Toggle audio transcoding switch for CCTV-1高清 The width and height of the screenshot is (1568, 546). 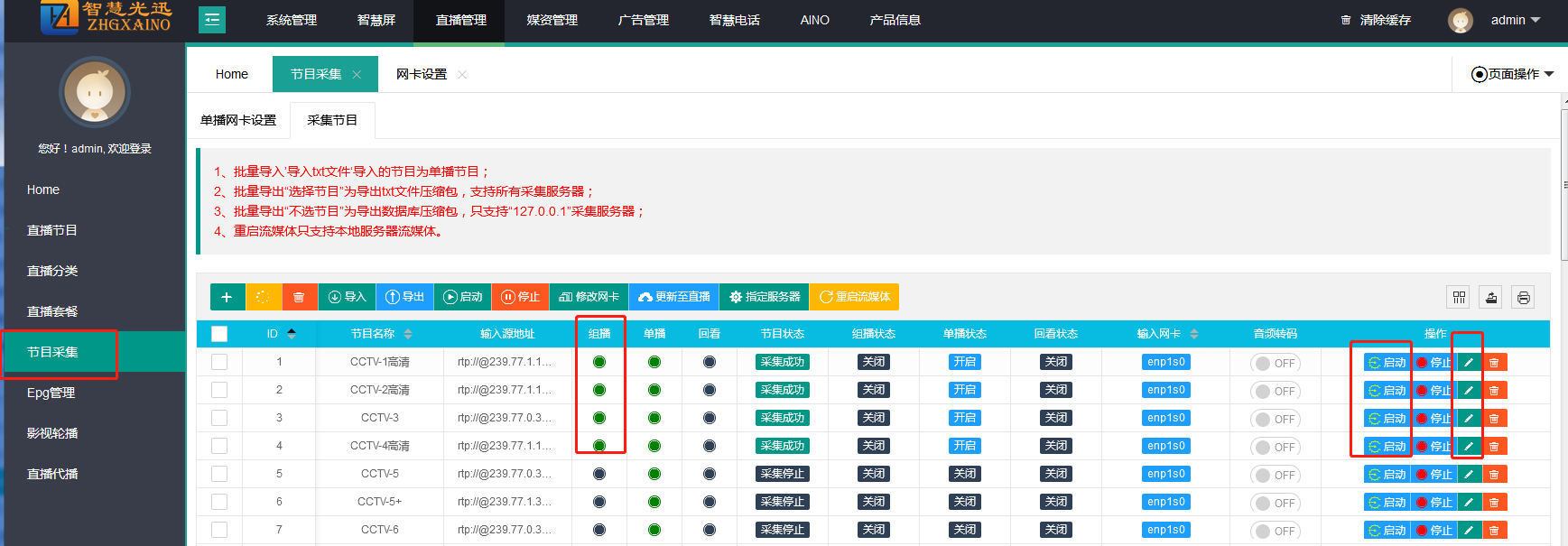pyautogui.click(x=1275, y=364)
